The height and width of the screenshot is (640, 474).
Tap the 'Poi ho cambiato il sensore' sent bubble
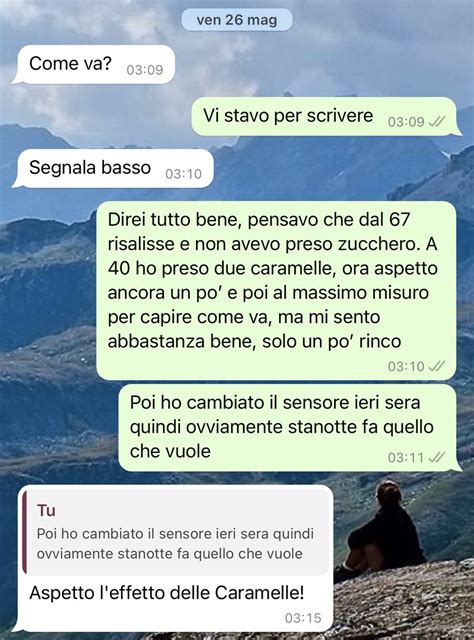[x=289, y=427]
